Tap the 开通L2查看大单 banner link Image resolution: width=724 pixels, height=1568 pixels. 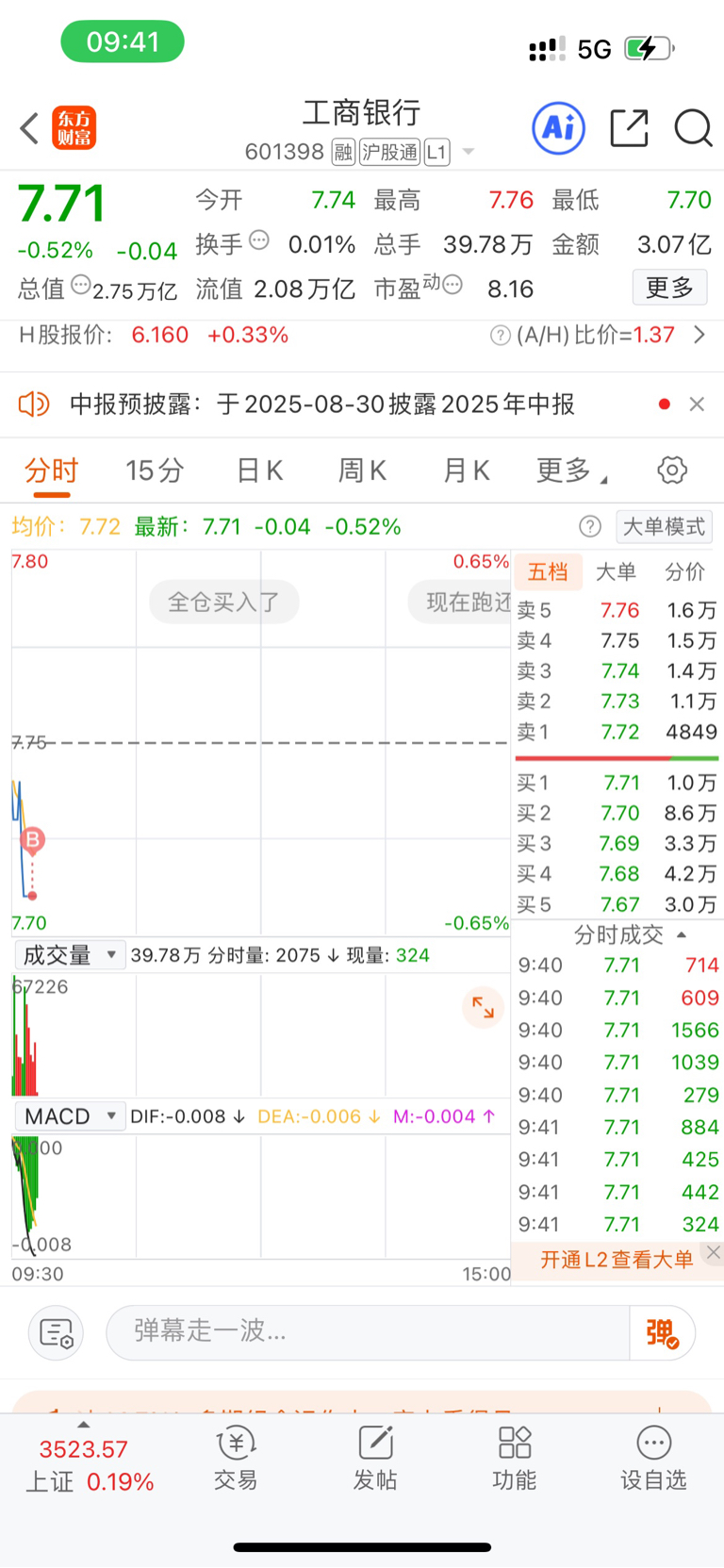(616, 1260)
